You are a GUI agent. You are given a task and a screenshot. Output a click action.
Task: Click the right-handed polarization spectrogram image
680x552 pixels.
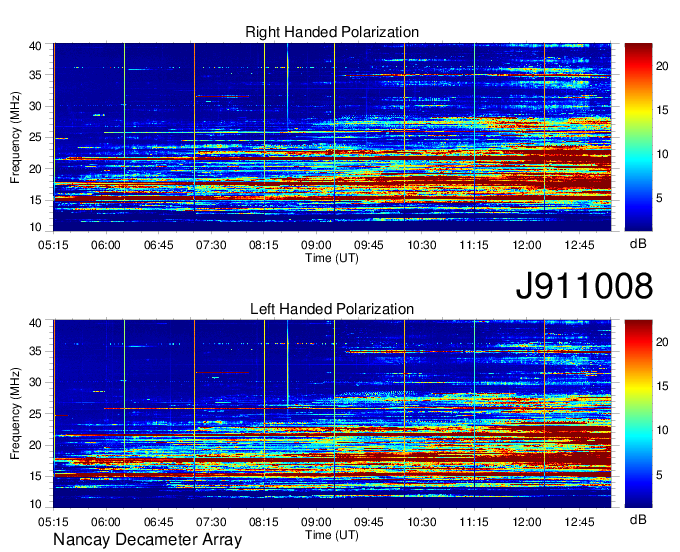[x=332, y=137]
